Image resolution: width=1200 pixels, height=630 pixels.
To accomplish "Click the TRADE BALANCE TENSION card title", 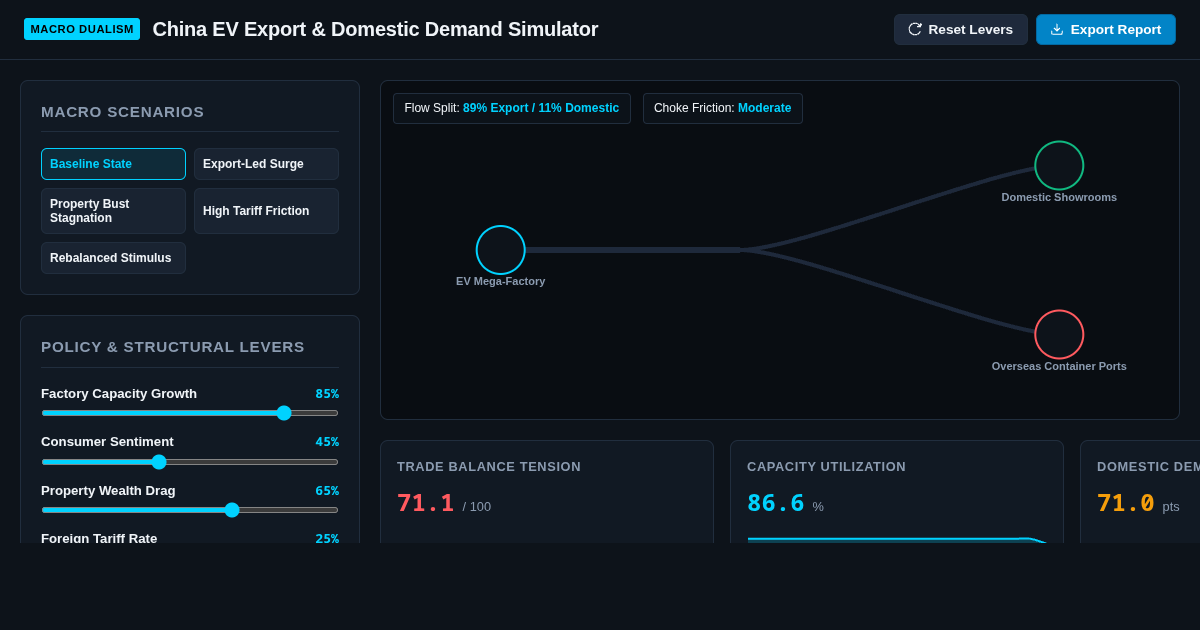I will coord(489,467).
